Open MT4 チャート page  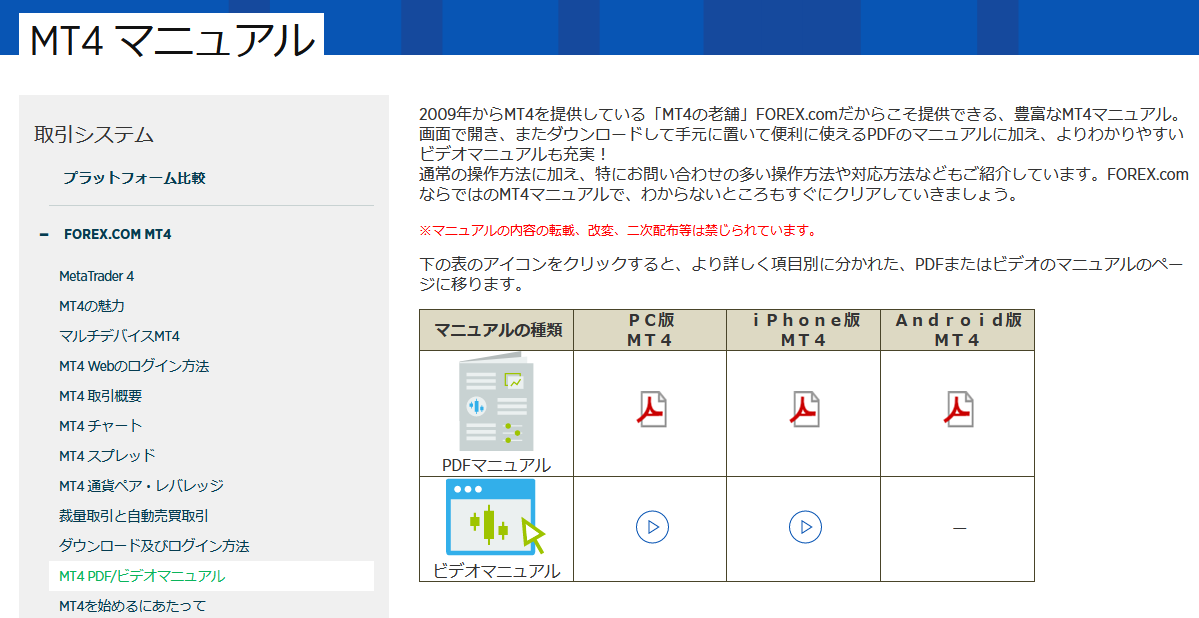(100, 426)
